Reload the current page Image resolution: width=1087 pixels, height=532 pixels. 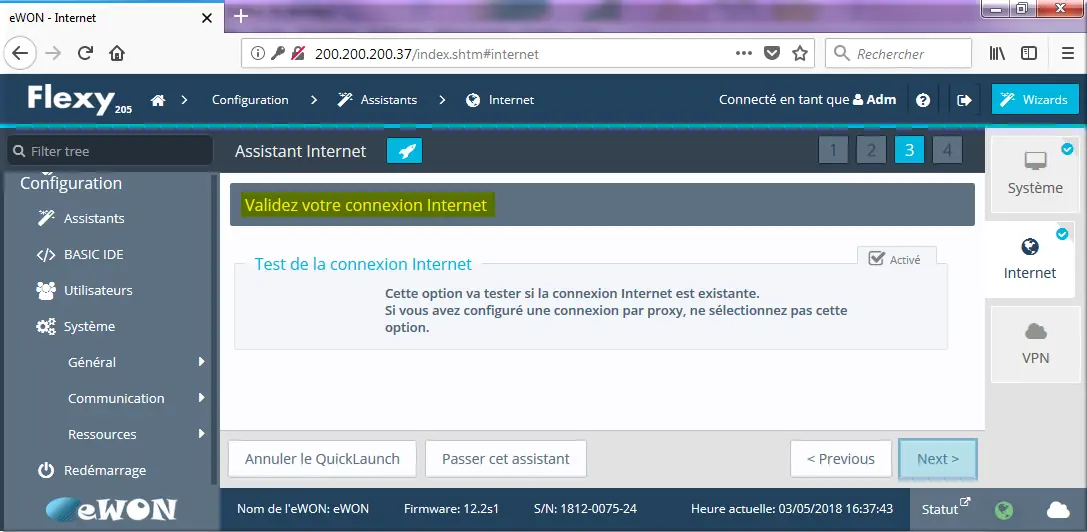click(85, 53)
